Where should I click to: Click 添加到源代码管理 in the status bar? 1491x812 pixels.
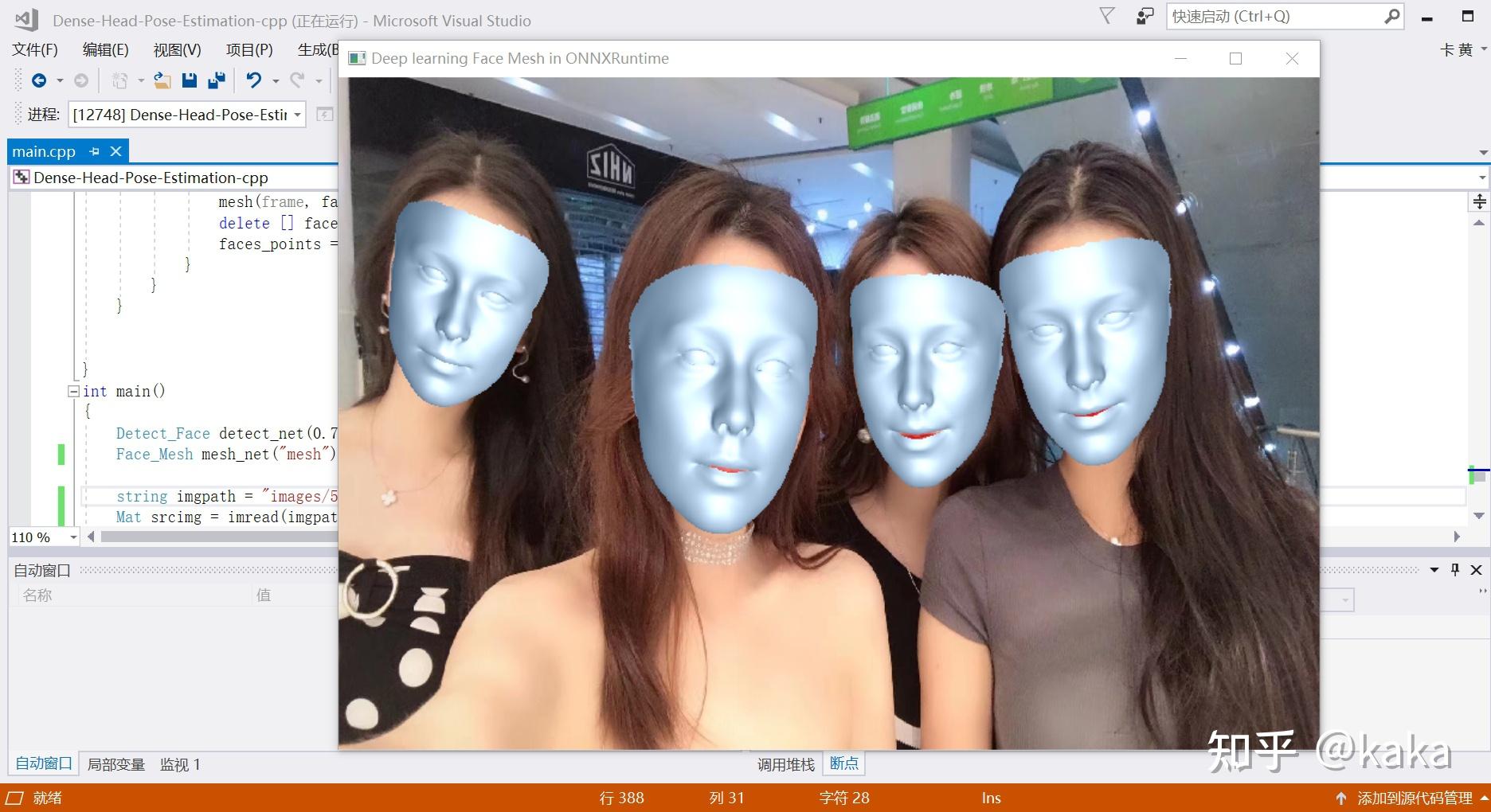click(1411, 798)
